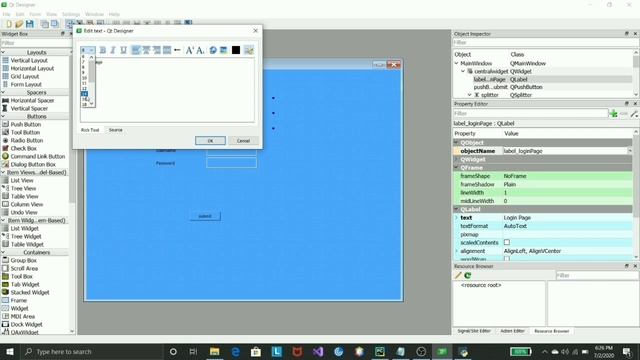Image resolution: width=640 pixels, height=360 pixels.
Task: Open Visual Studio from the taskbar
Action: (x=318, y=351)
